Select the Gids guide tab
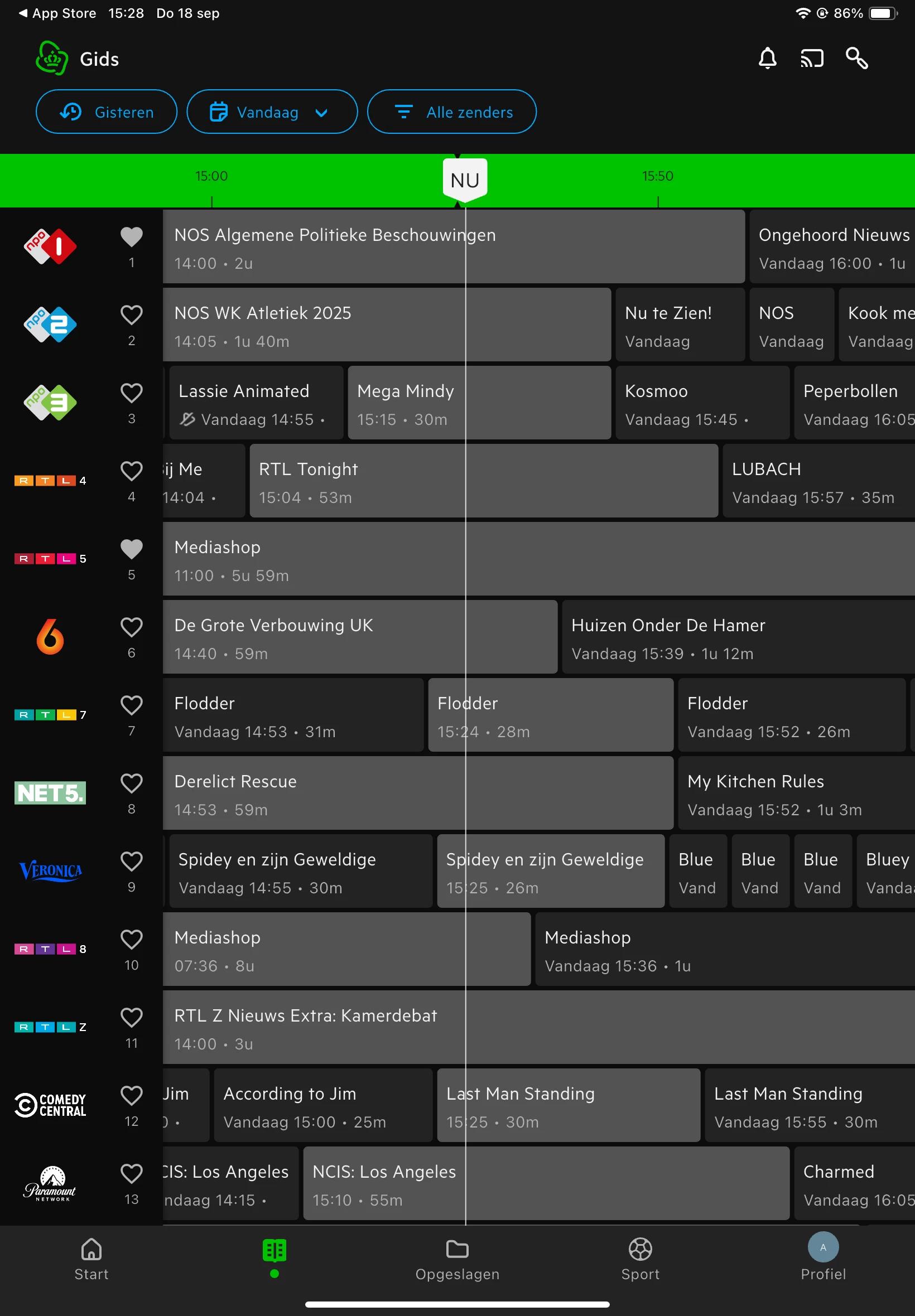Viewport: 915px width, 1316px height. tap(274, 1257)
